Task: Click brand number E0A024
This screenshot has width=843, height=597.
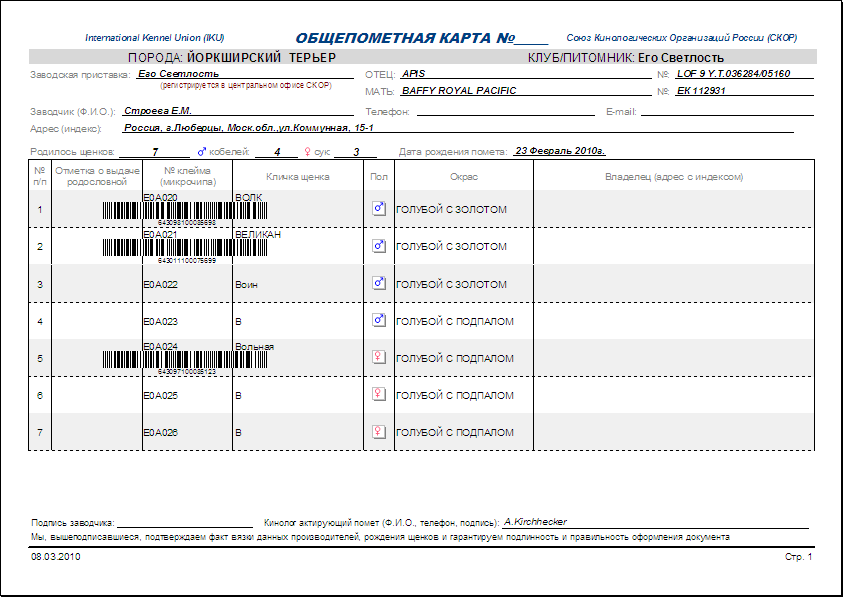Action: click(160, 346)
